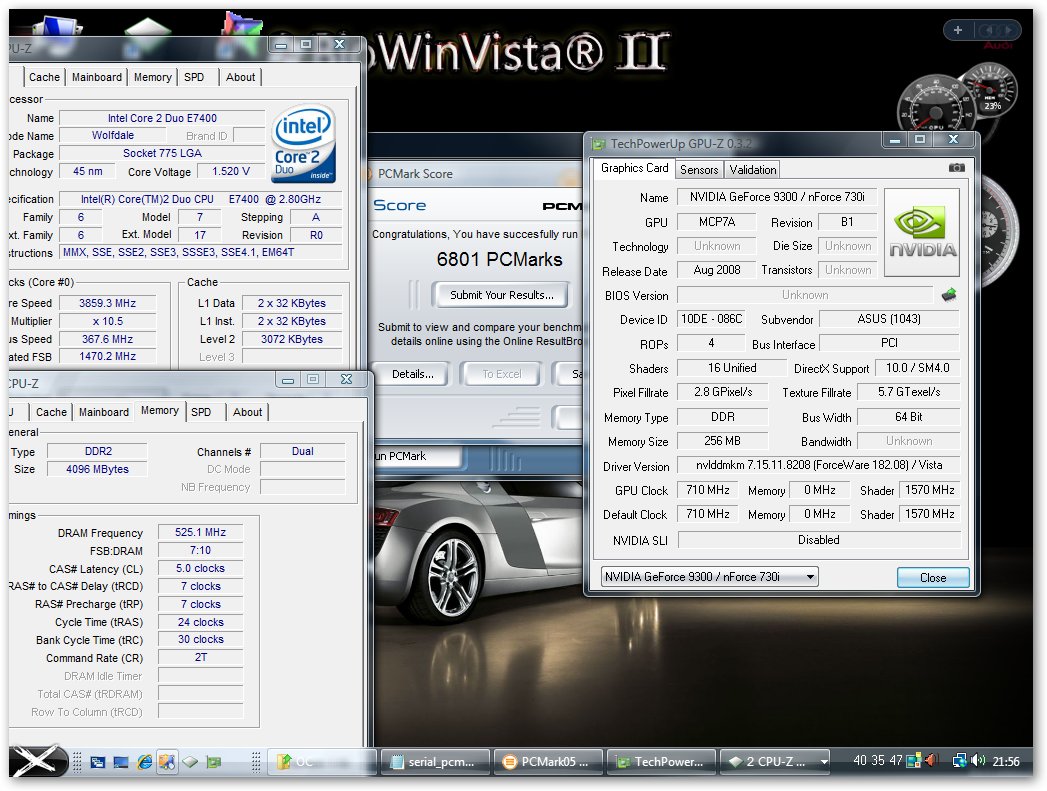This screenshot has height=791, width=1047.
Task: Open About tab in upper CPU-Z window
Action: click(x=240, y=77)
